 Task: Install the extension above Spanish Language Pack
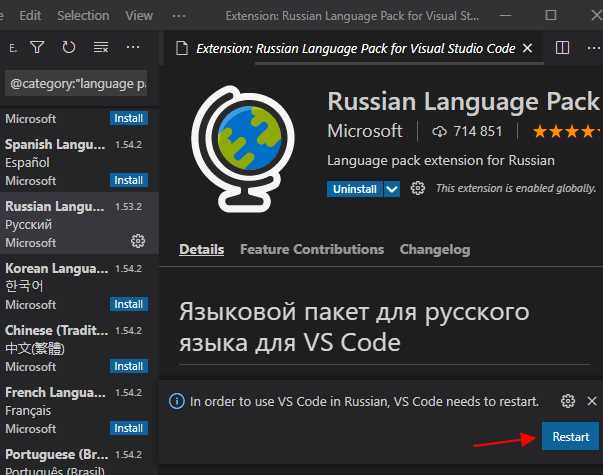[x=128, y=118]
